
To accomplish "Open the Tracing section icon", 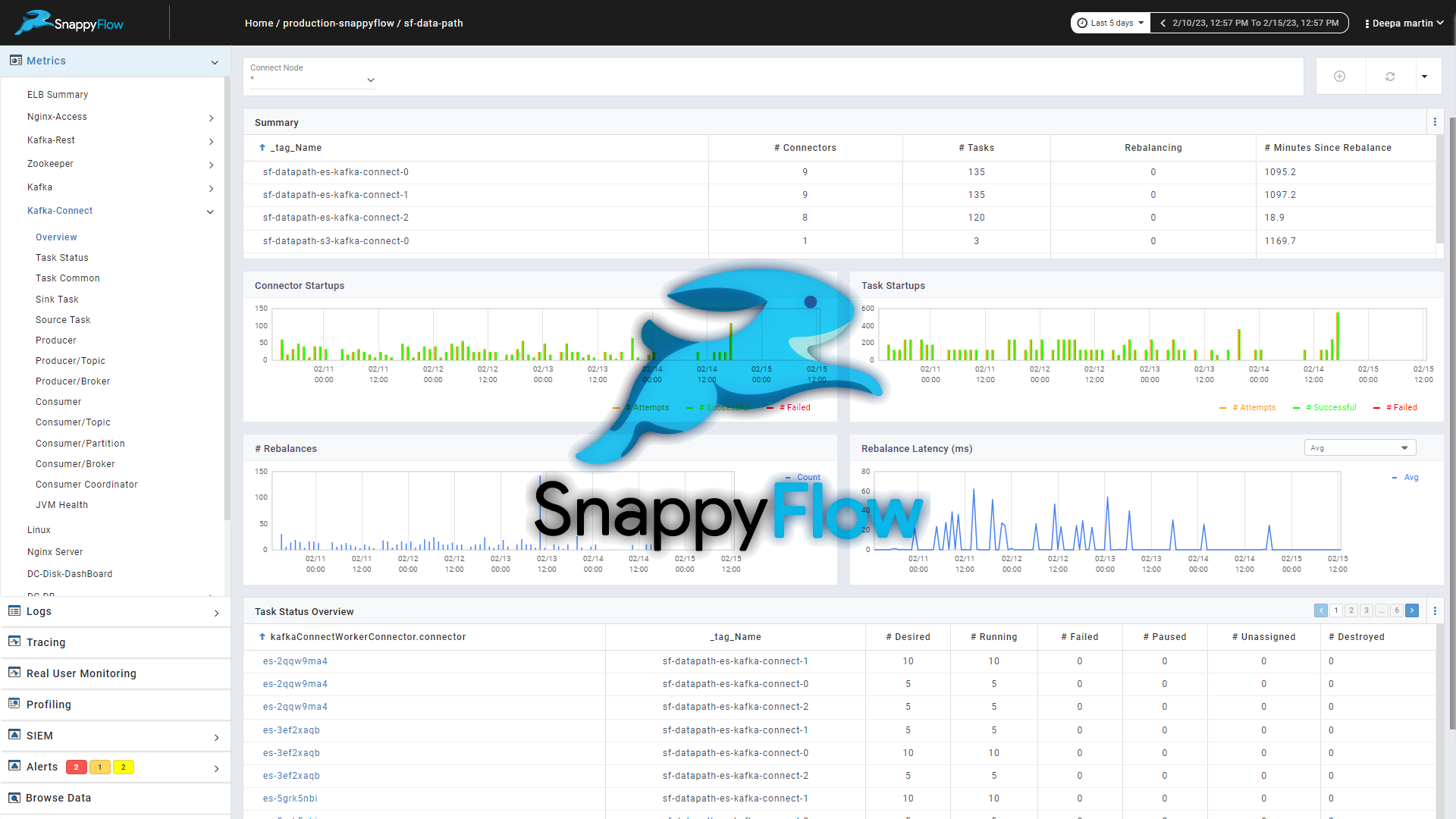I will click(14, 642).
